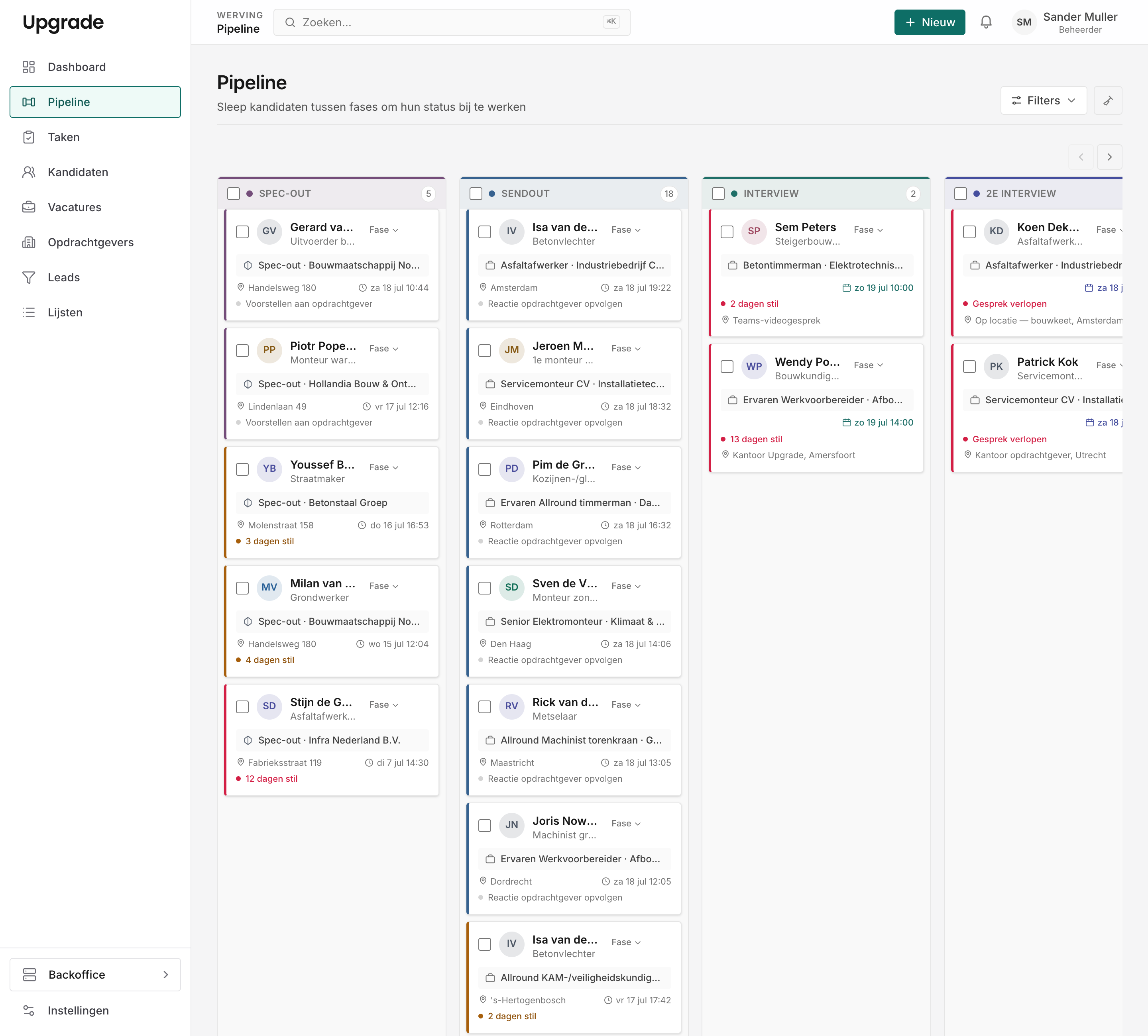Focus the Zoeken search field

(452, 22)
